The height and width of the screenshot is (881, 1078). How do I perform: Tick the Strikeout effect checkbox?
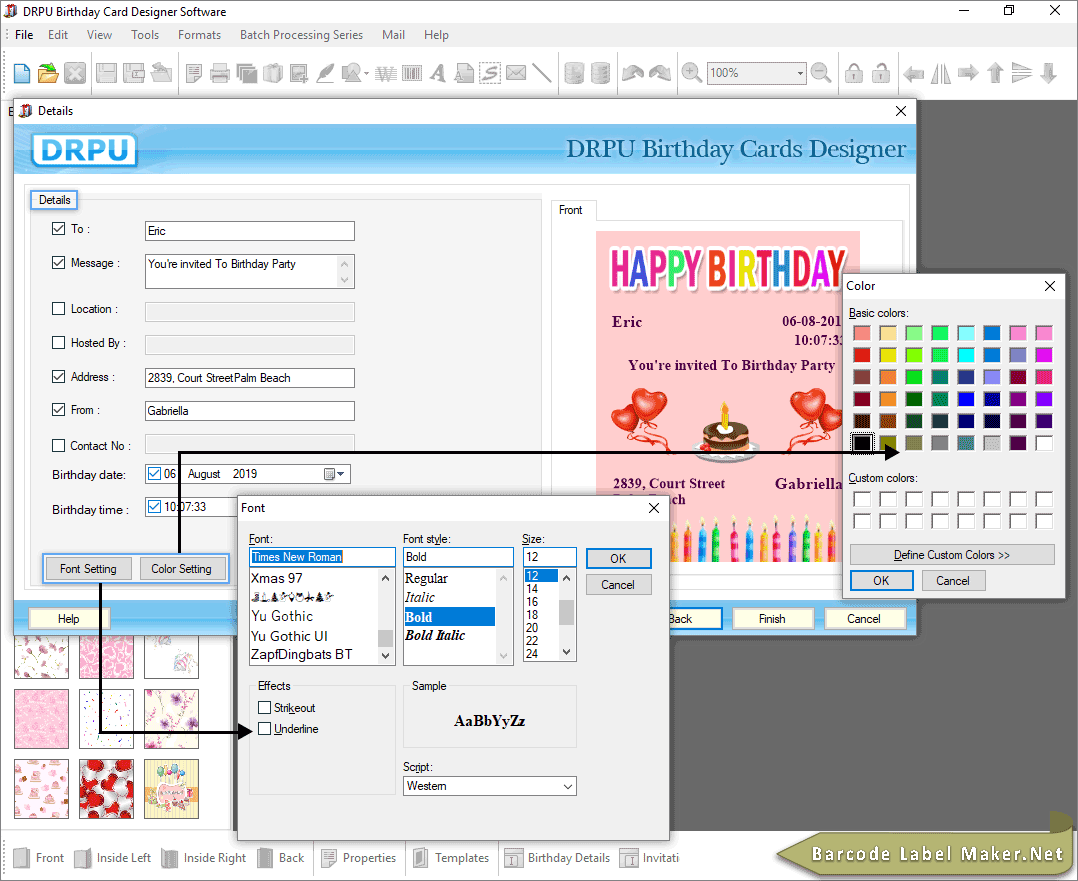coord(265,707)
